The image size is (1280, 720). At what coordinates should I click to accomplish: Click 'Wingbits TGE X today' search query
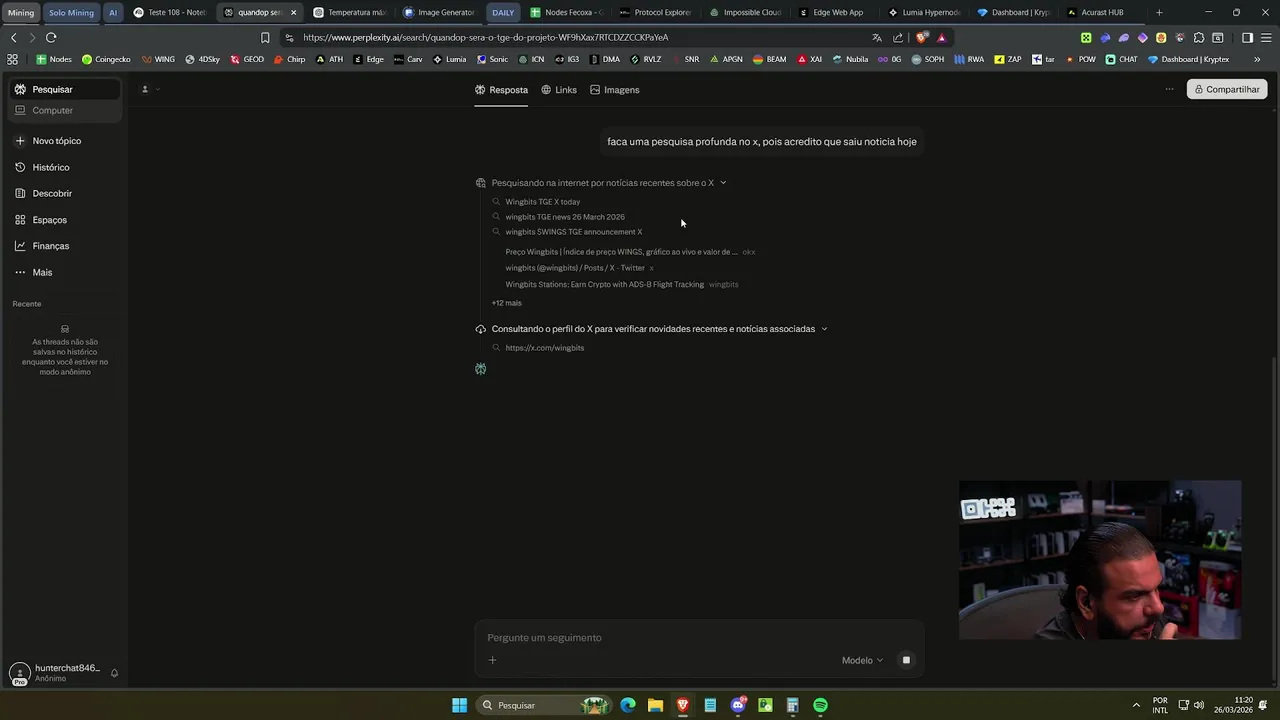pyautogui.click(x=542, y=202)
